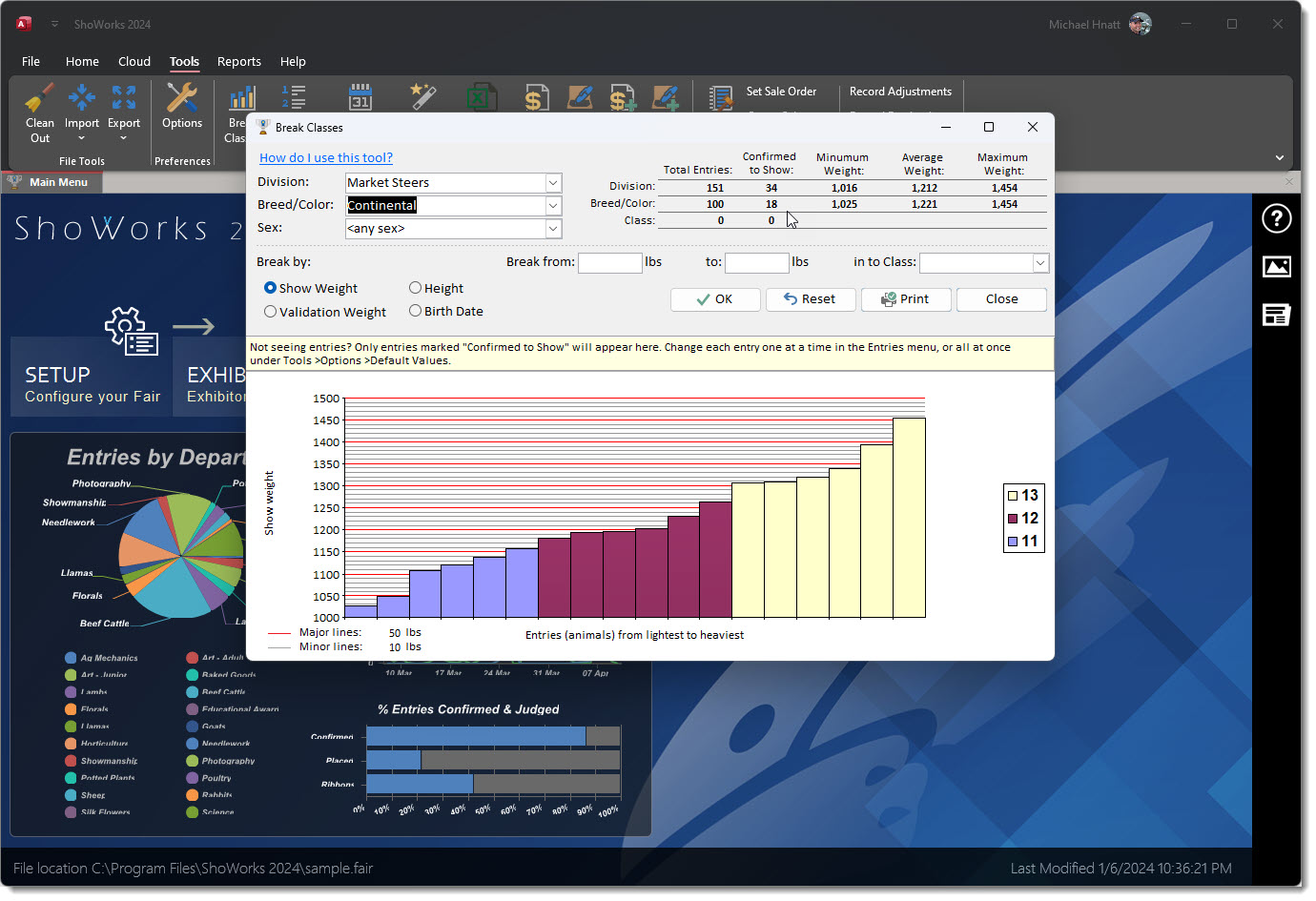Screen dimensions: 1316x901
Task: Click the Close button in Break Classes
Action: click(x=1001, y=299)
